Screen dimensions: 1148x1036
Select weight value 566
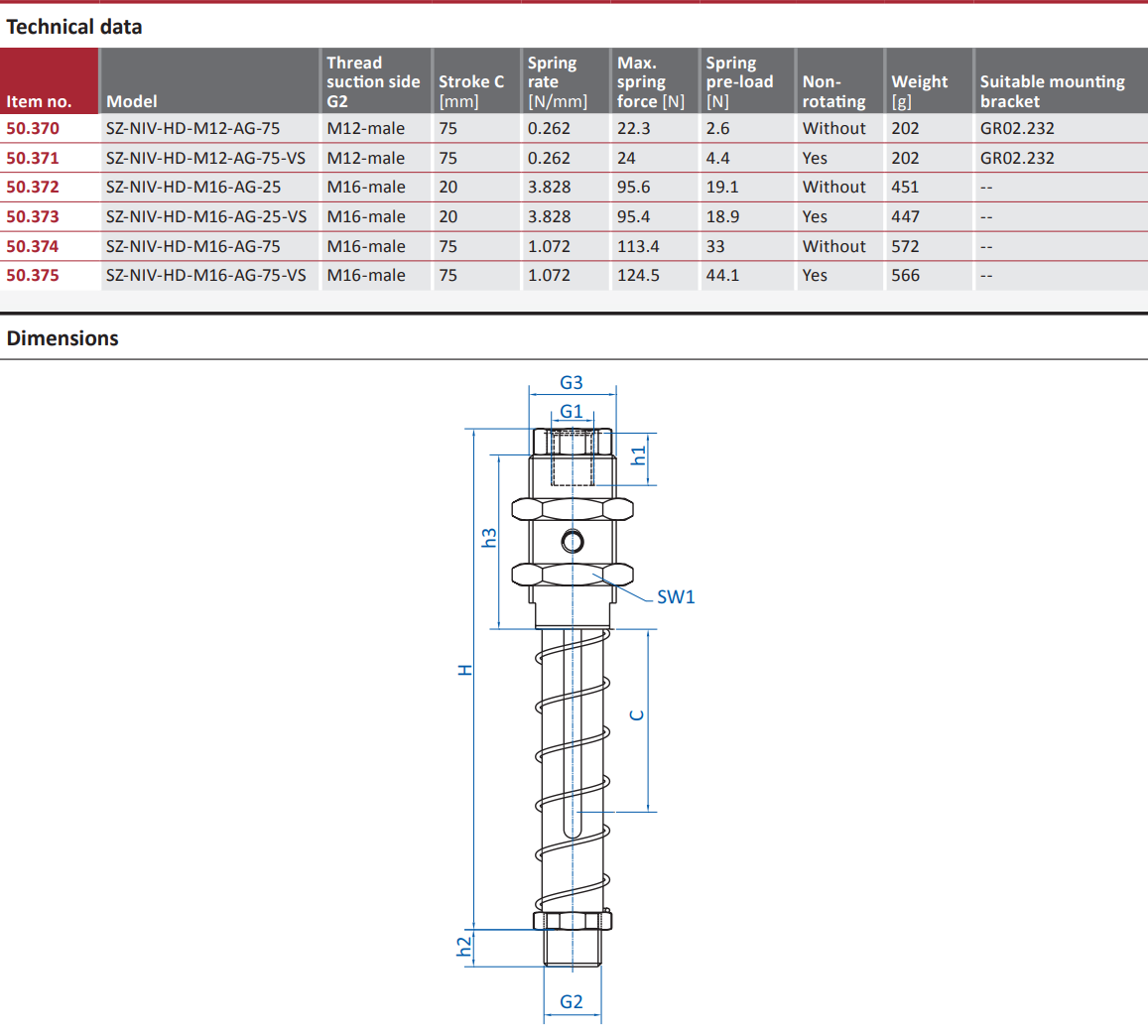pos(905,276)
